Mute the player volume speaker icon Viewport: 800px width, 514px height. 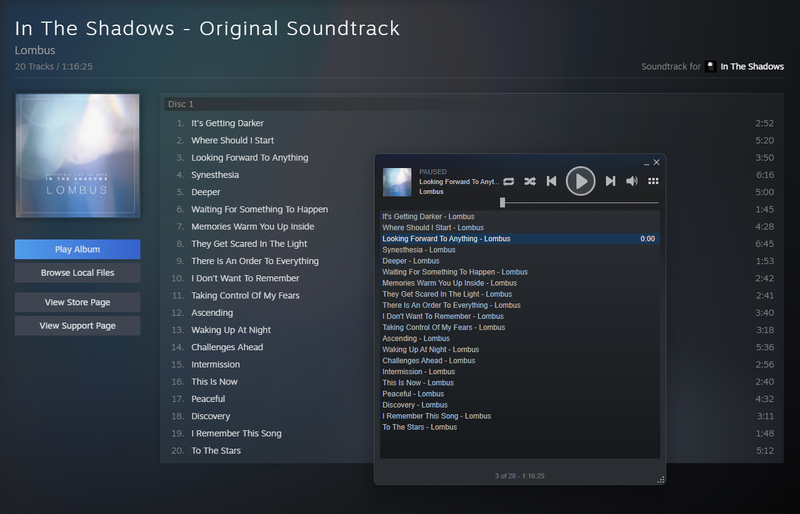click(x=632, y=181)
